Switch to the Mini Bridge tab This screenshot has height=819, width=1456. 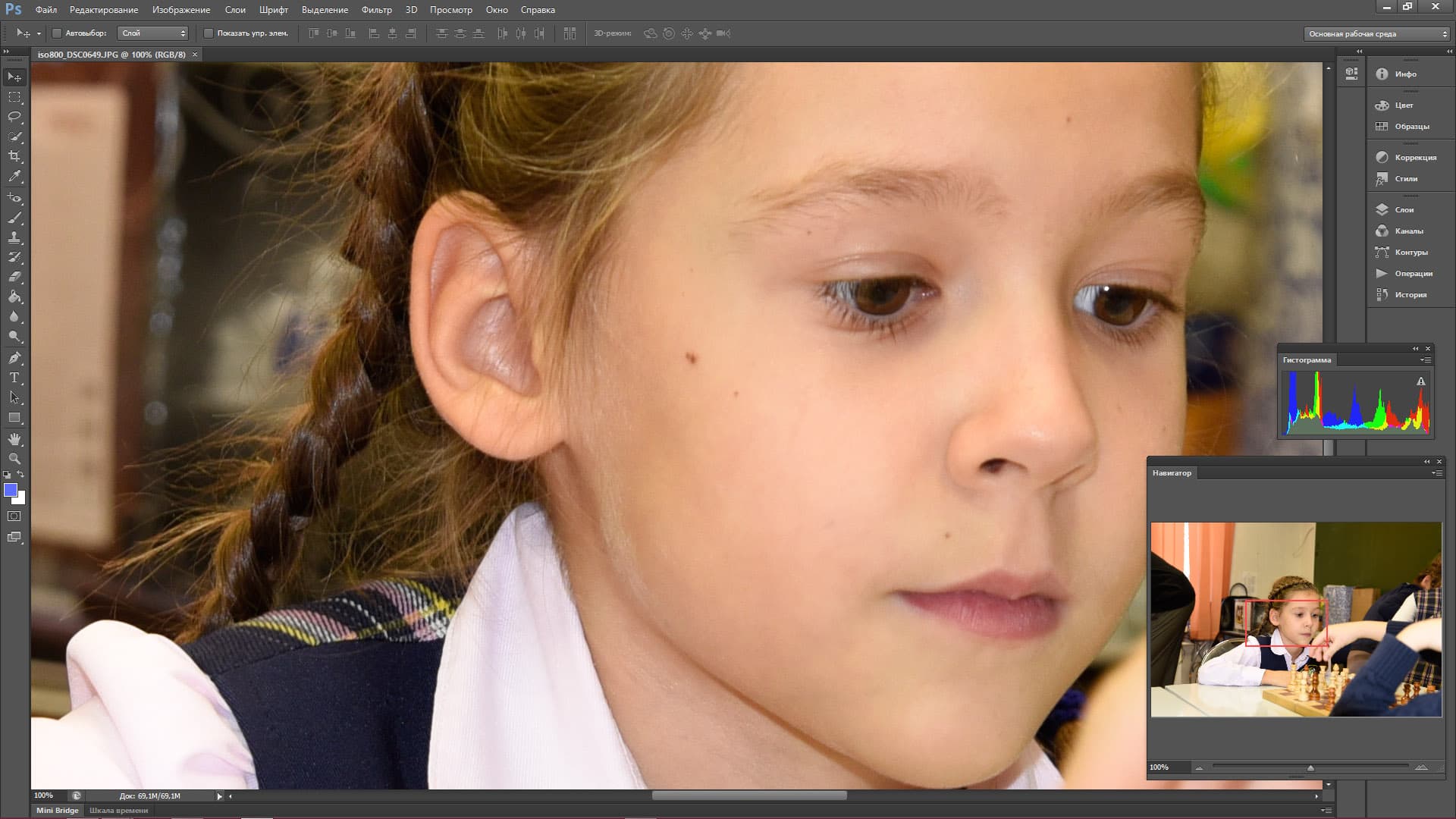pos(58,810)
